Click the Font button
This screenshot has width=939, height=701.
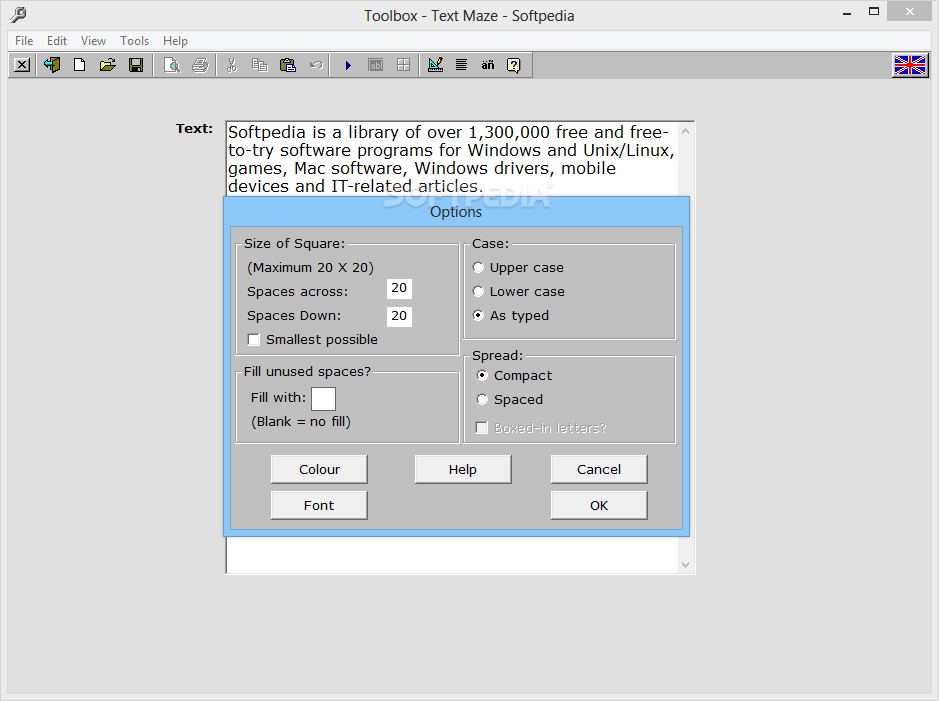(319, 505)
